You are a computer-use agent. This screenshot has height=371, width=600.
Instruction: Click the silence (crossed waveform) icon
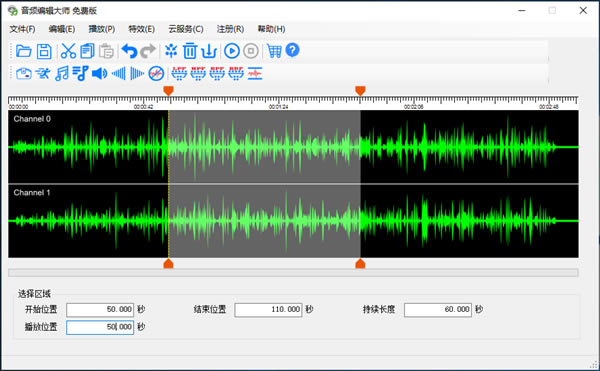point(156,73)
